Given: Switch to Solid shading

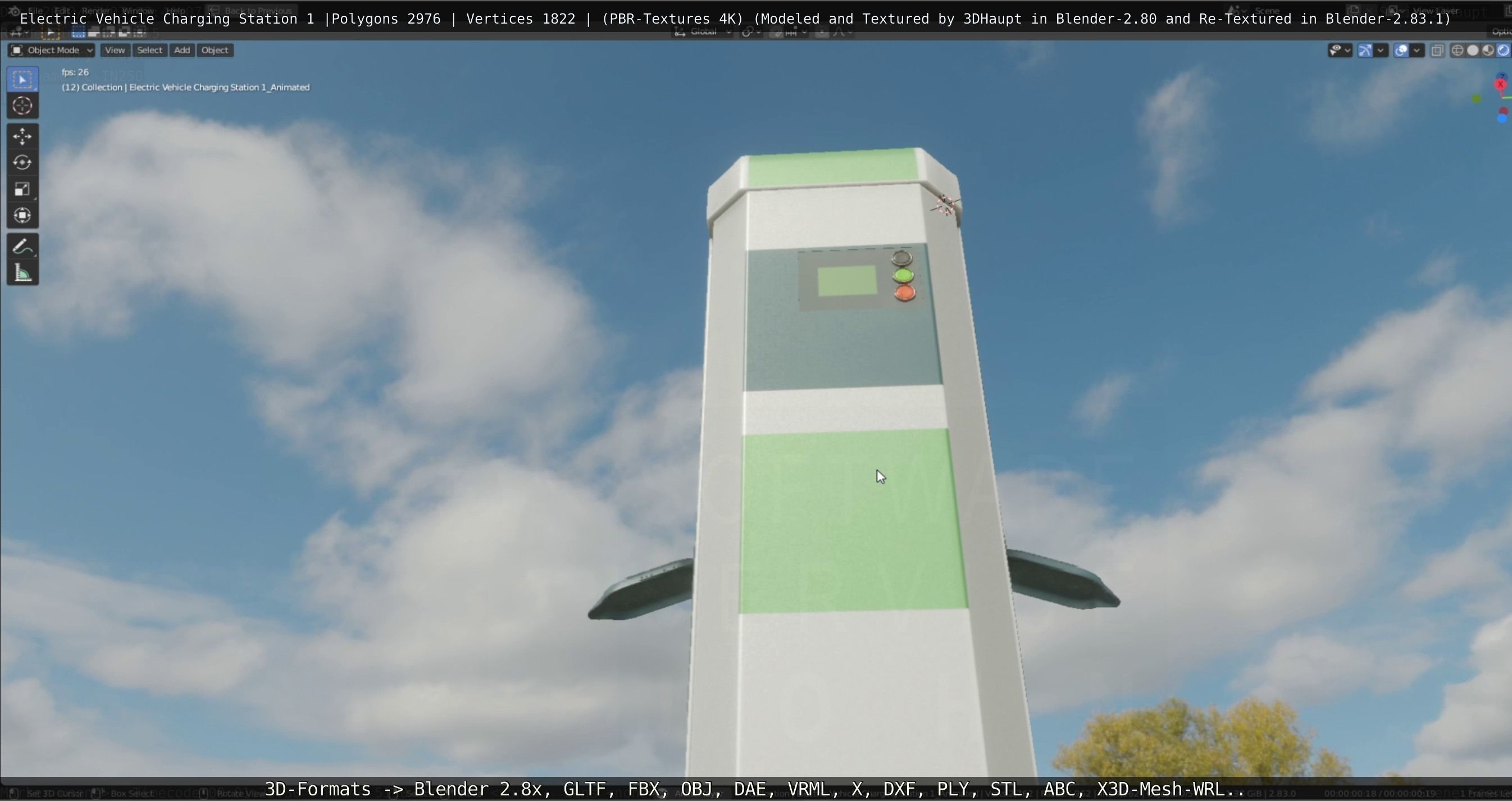Looking at the screenshot, I should (1473, 51).
